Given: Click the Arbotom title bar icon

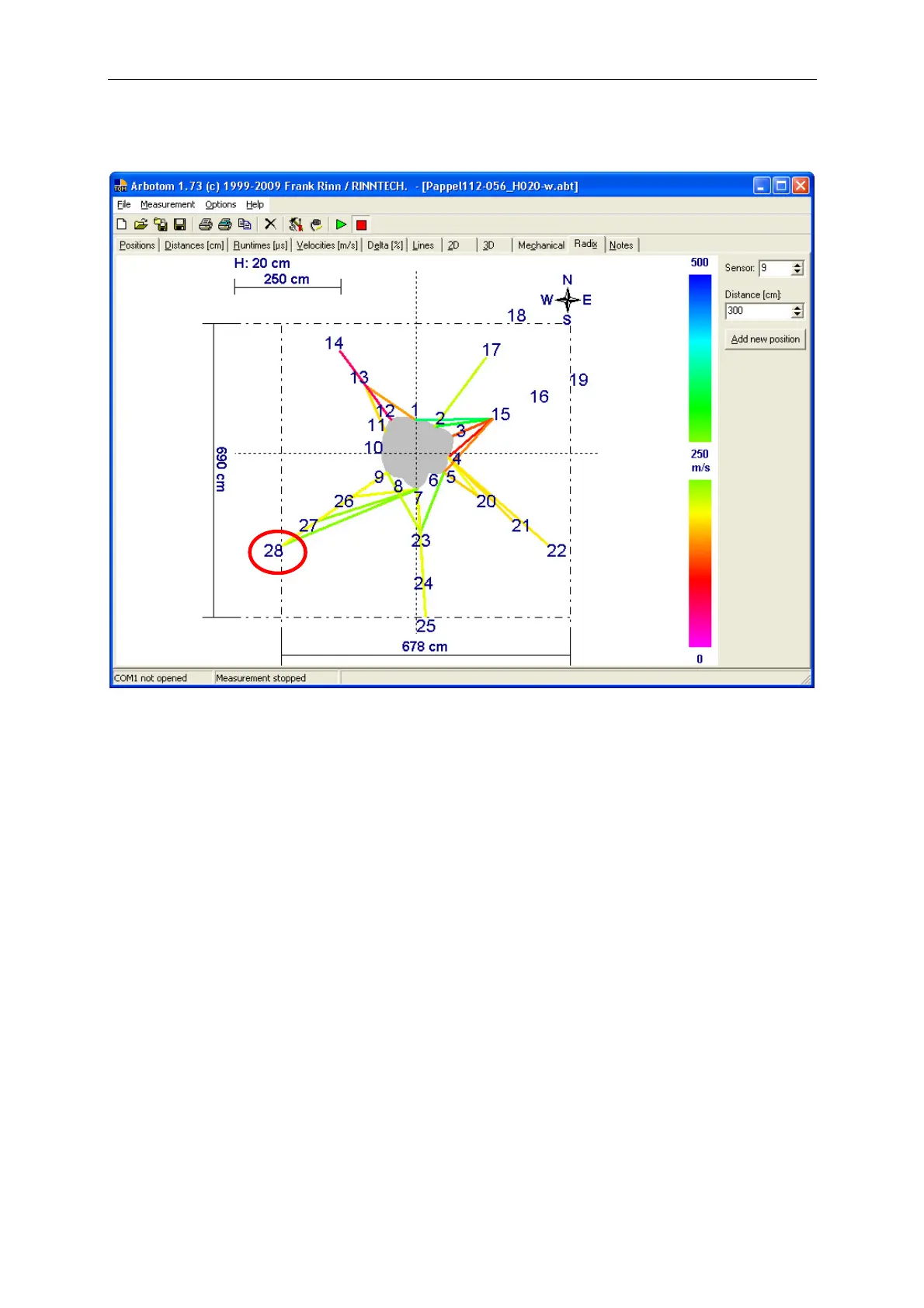Looking at the screenshot, I should click(120, 186).
